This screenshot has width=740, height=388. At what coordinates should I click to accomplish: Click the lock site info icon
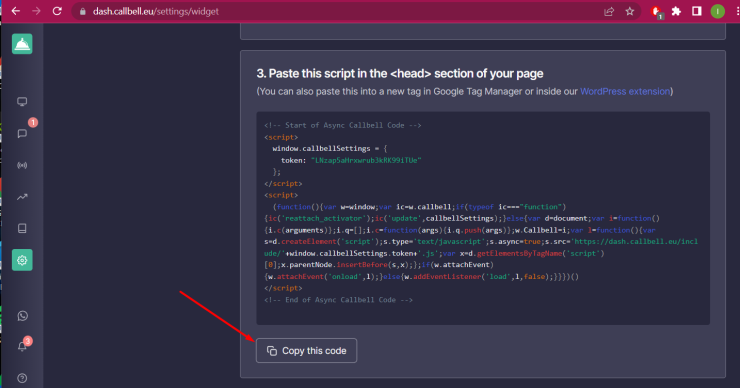point(83,11)
